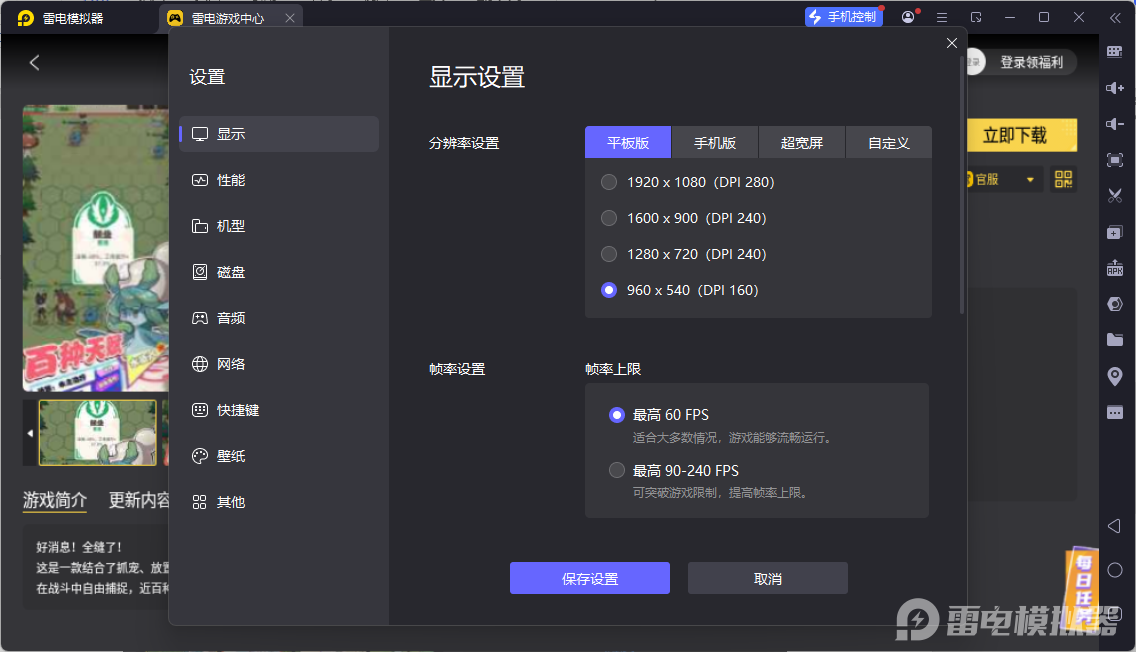The height and width of the screenshot is (652, 1136).
Task: Collapse the right toolbar with double chevron
Action: pos(1116,17)
